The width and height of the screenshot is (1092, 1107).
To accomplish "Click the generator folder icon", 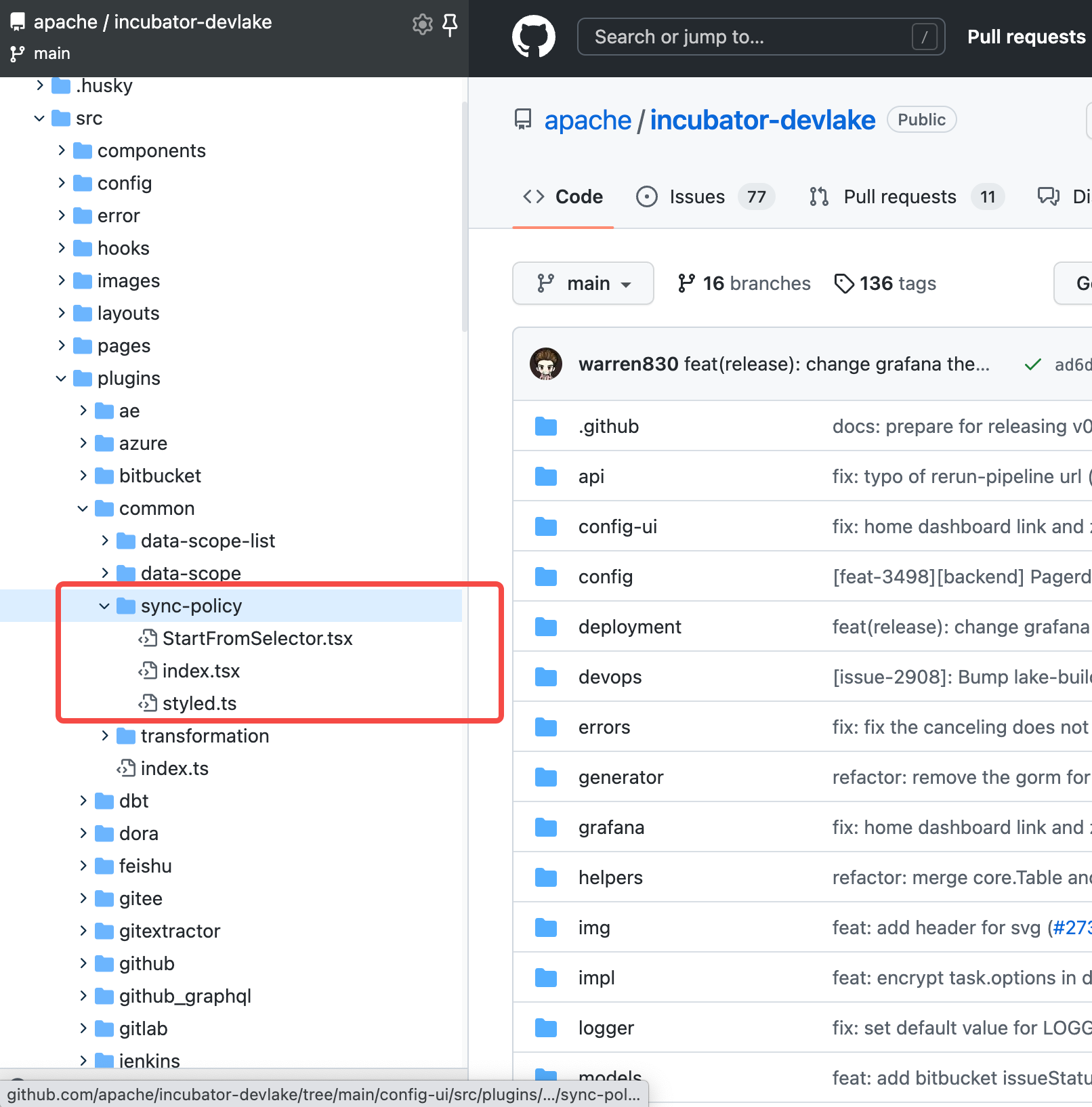I will click(545, 777).
